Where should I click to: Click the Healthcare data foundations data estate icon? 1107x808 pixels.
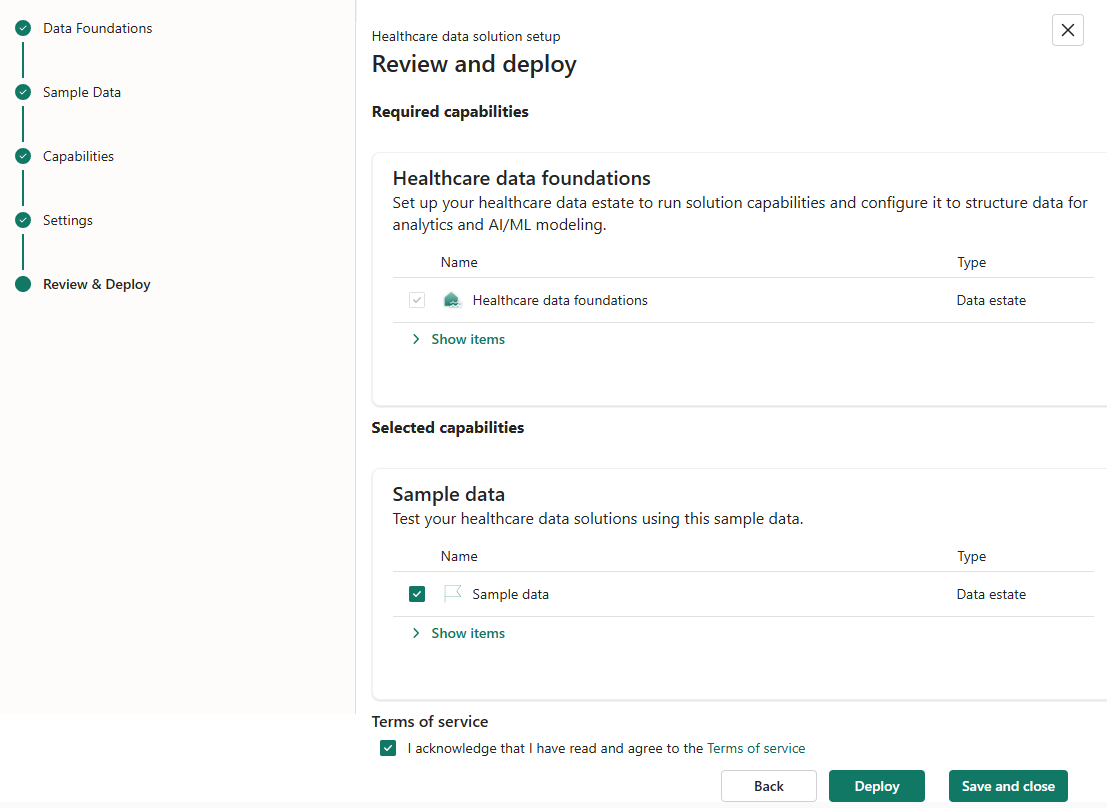[x=452, y=299]
